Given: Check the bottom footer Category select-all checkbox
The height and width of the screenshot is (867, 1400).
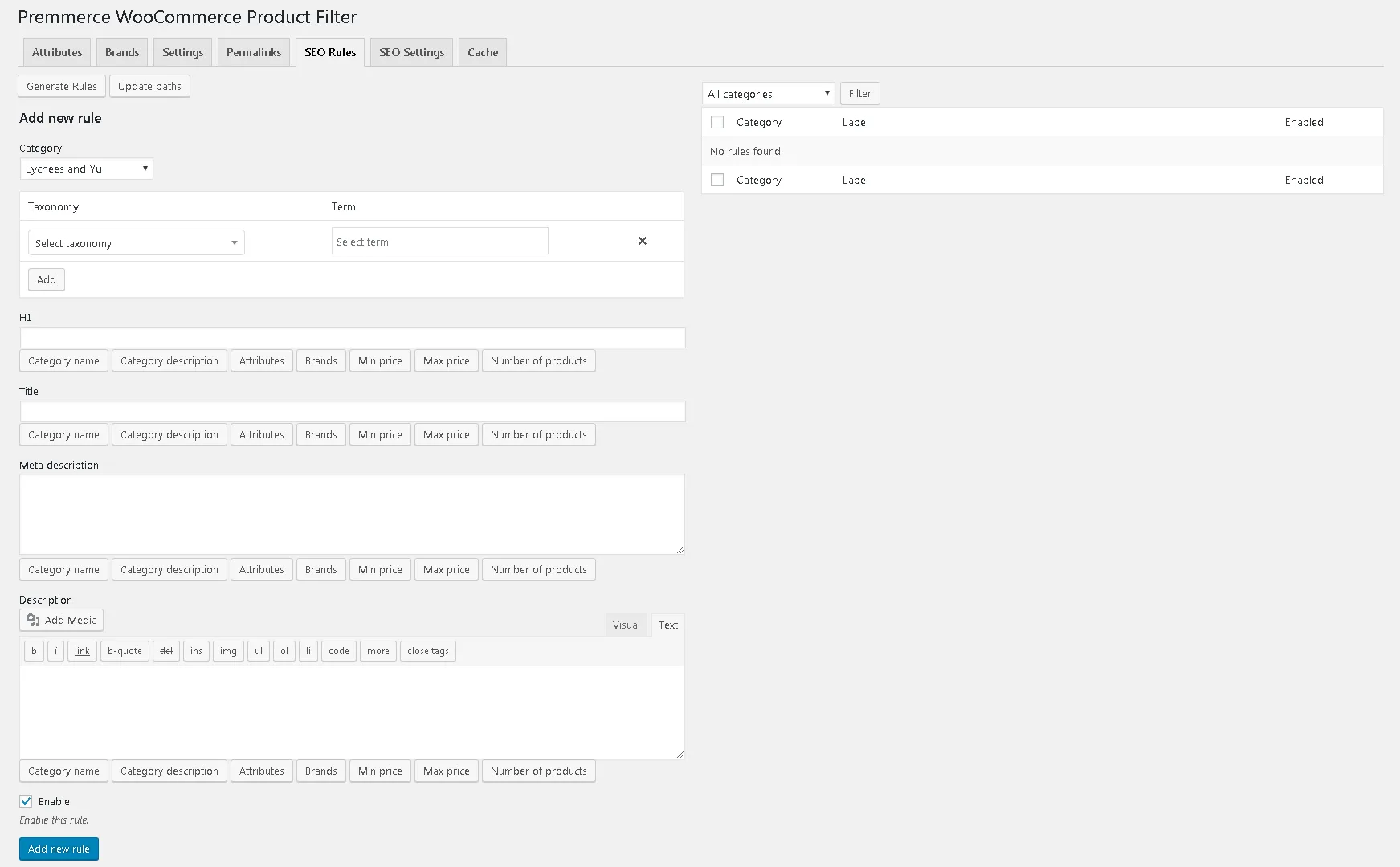Looking at the screenshot, I should coord(717,180).
